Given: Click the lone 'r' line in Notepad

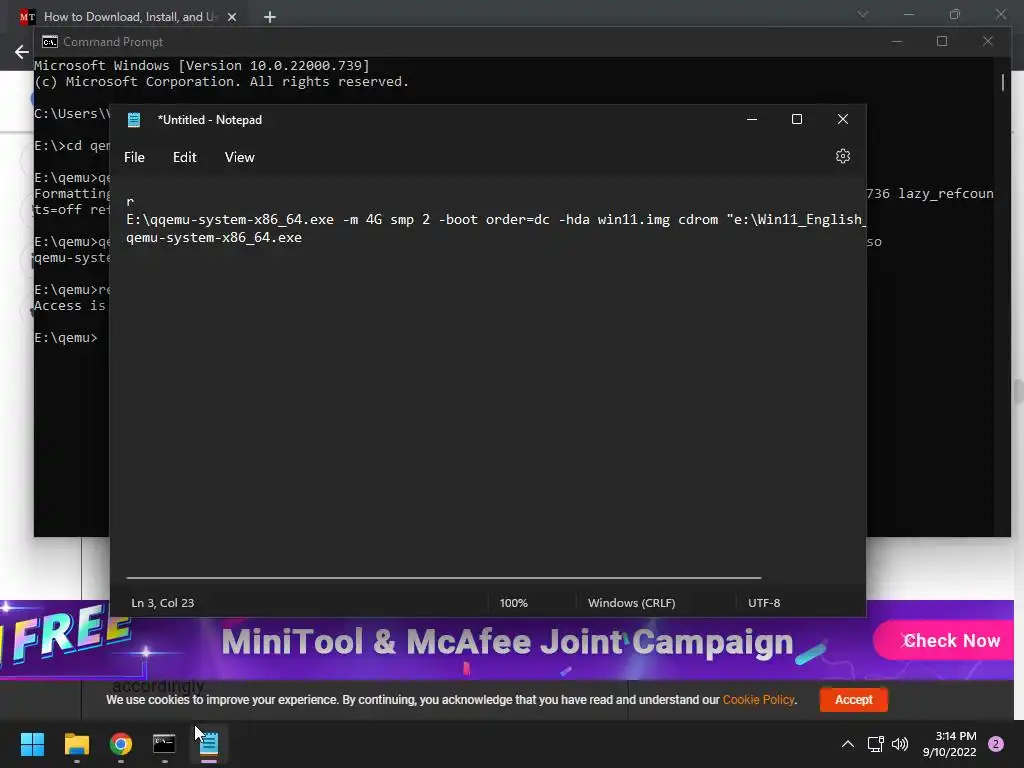Looking at the screenshot, I should (x=130, y=201).
